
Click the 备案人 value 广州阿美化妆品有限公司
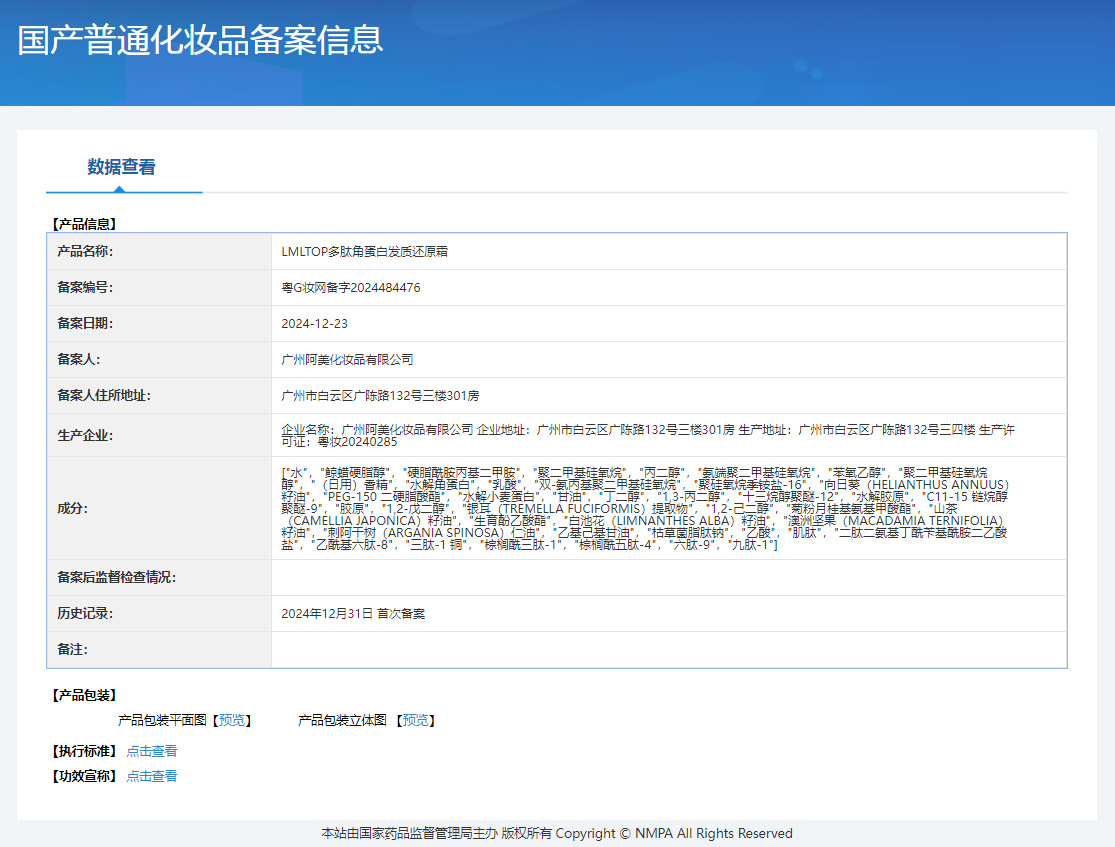347,359
